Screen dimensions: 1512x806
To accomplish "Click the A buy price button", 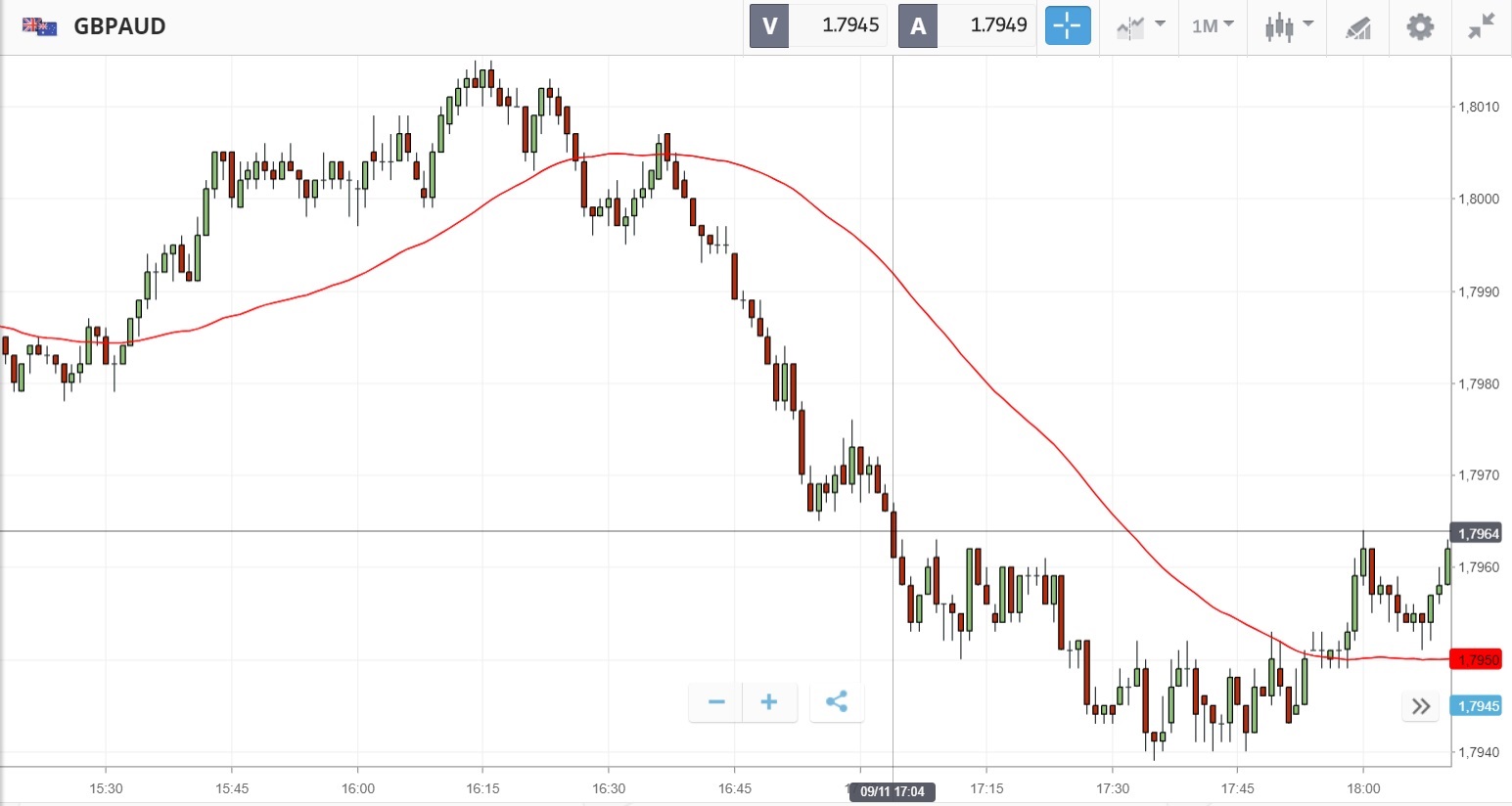I will pos(918,25).
